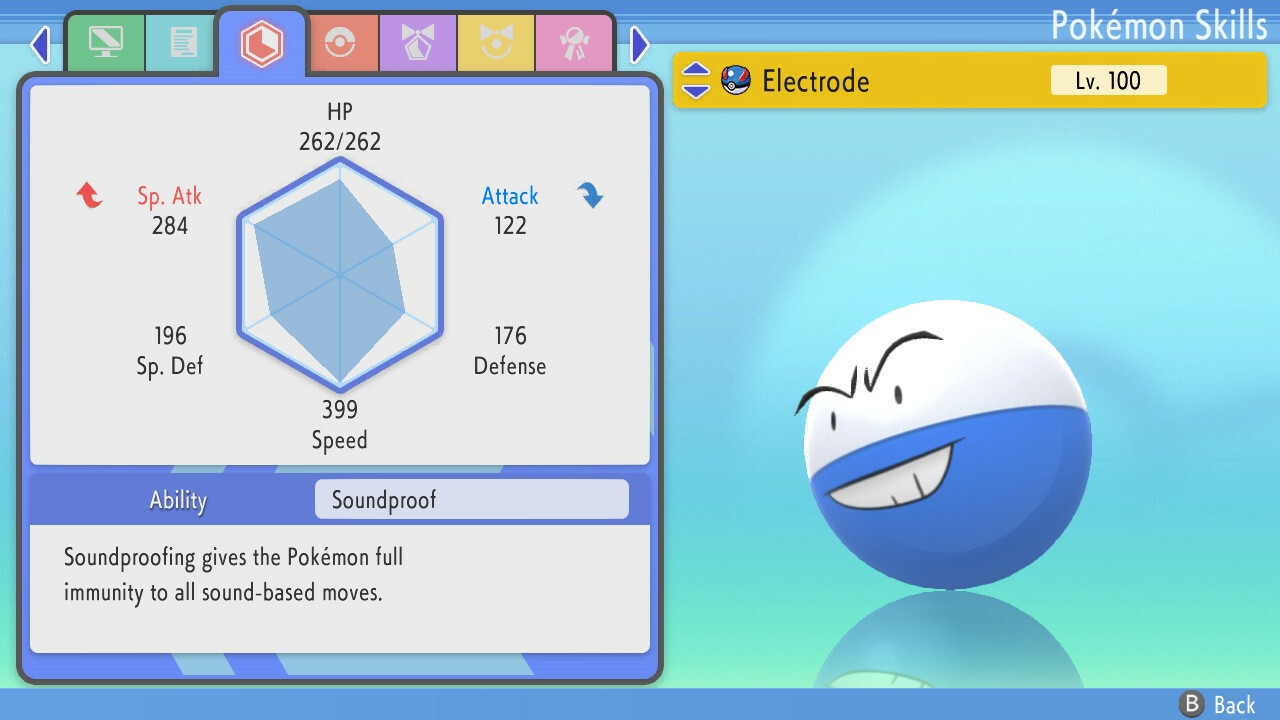Select the Sp. Def stat label

[x=170, y=366]
